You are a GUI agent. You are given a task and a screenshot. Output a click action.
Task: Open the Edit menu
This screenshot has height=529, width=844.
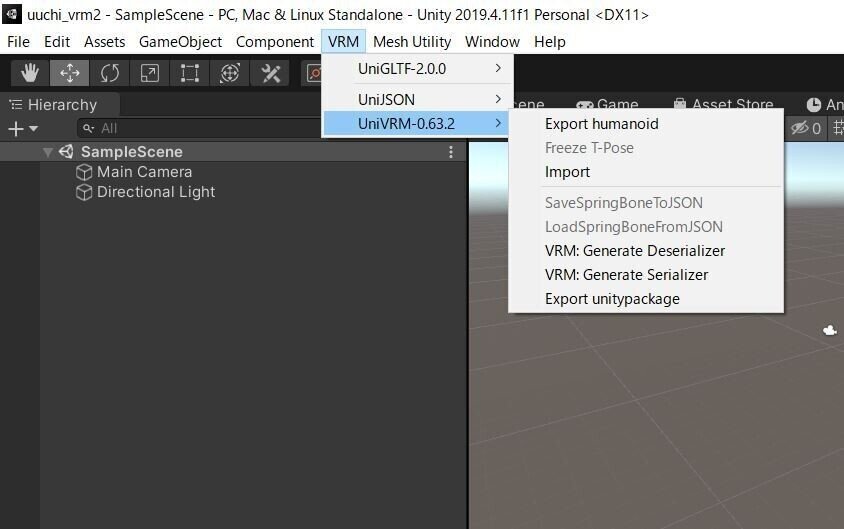[57, 41]
